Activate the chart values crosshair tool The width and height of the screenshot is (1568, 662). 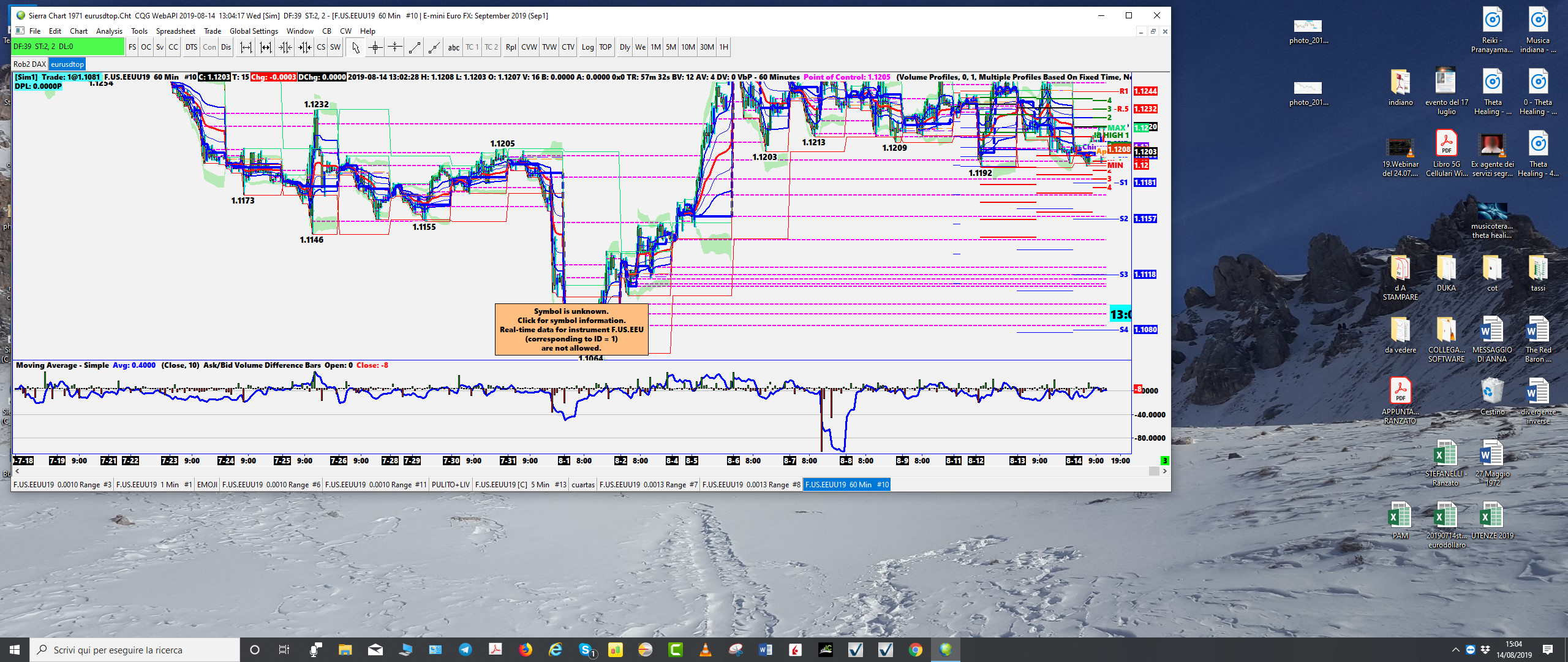tap(375, 47)
